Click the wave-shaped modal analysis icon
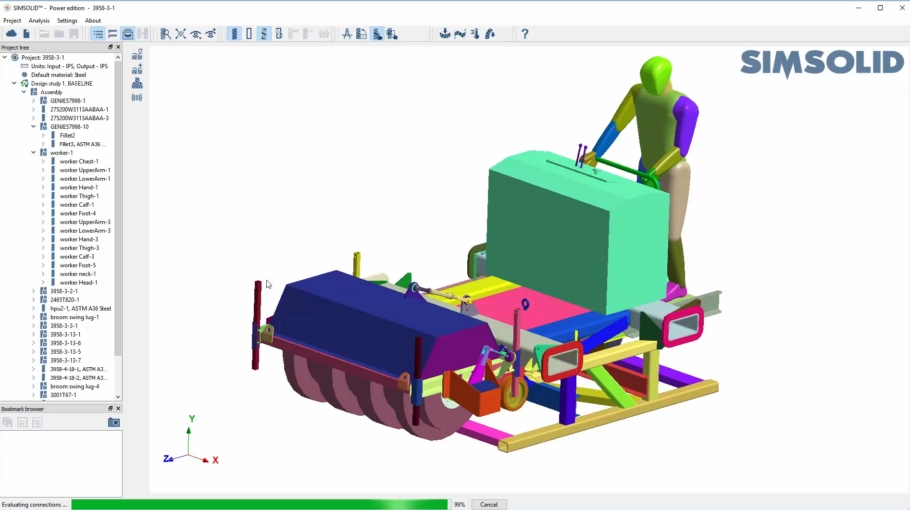This screenshot has height=510, width=910. pyautogui.click(x=460, y=34)
